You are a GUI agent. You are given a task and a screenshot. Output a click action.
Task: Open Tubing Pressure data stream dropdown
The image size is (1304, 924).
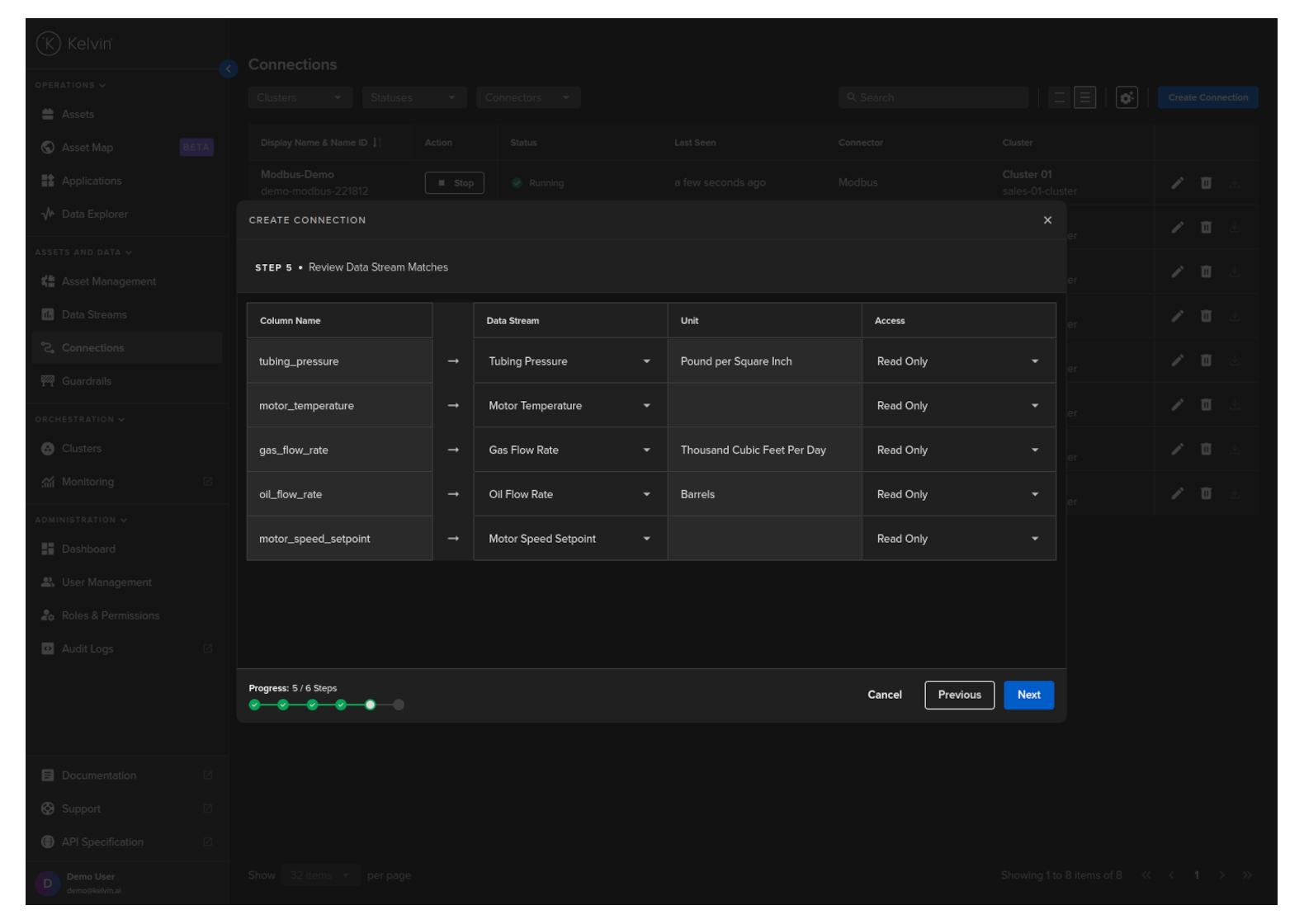569,361
